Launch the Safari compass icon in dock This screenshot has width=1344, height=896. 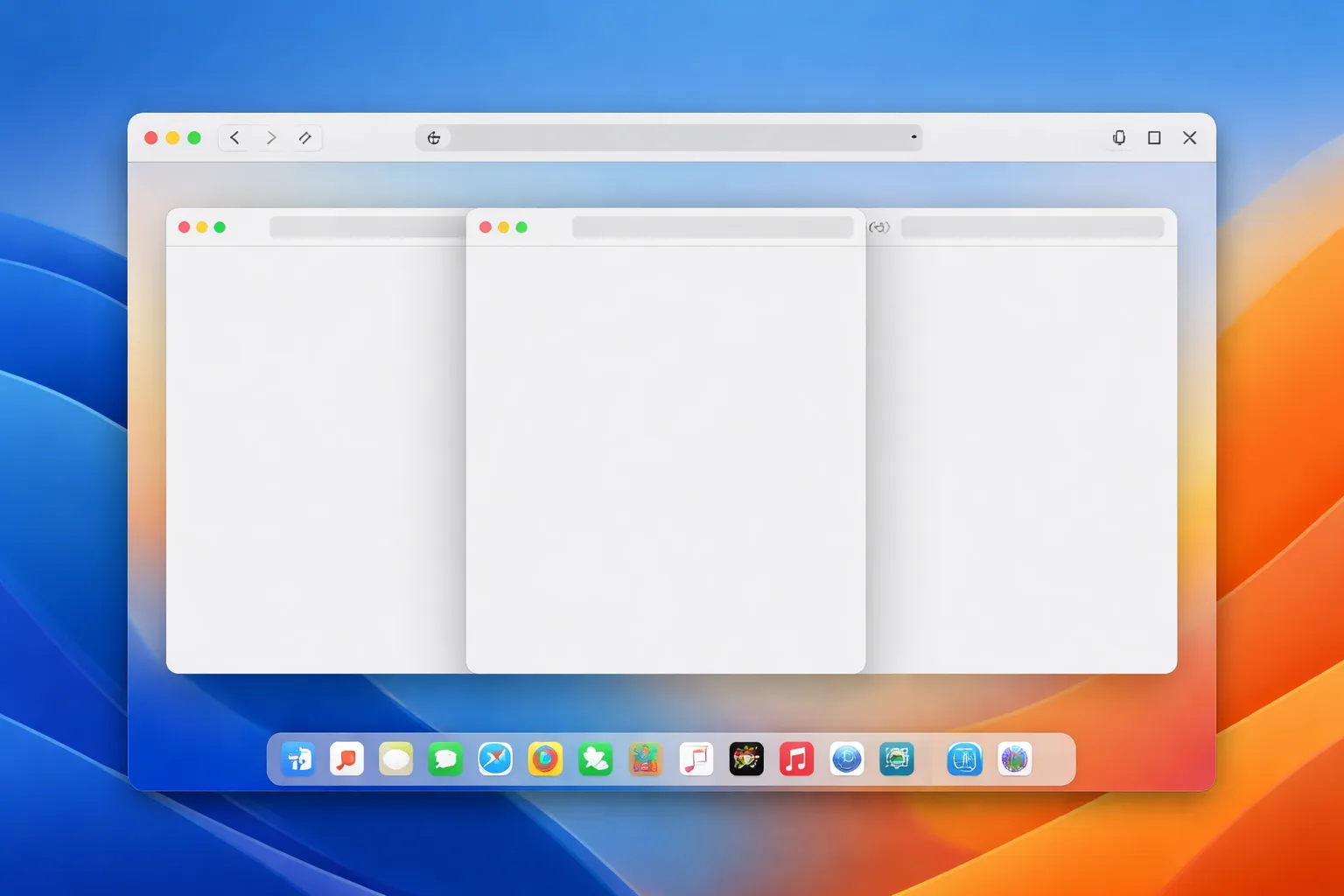(495, 759)
